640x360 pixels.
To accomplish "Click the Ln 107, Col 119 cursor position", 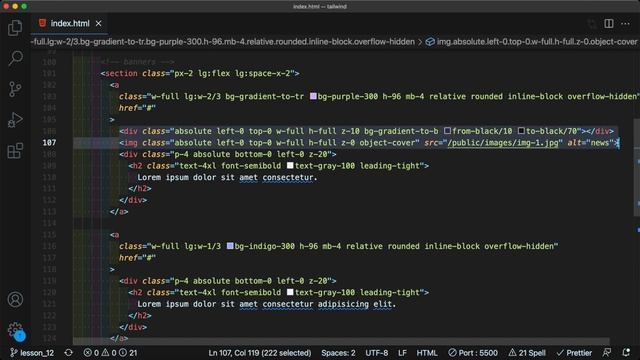I will tap(260, 353).
